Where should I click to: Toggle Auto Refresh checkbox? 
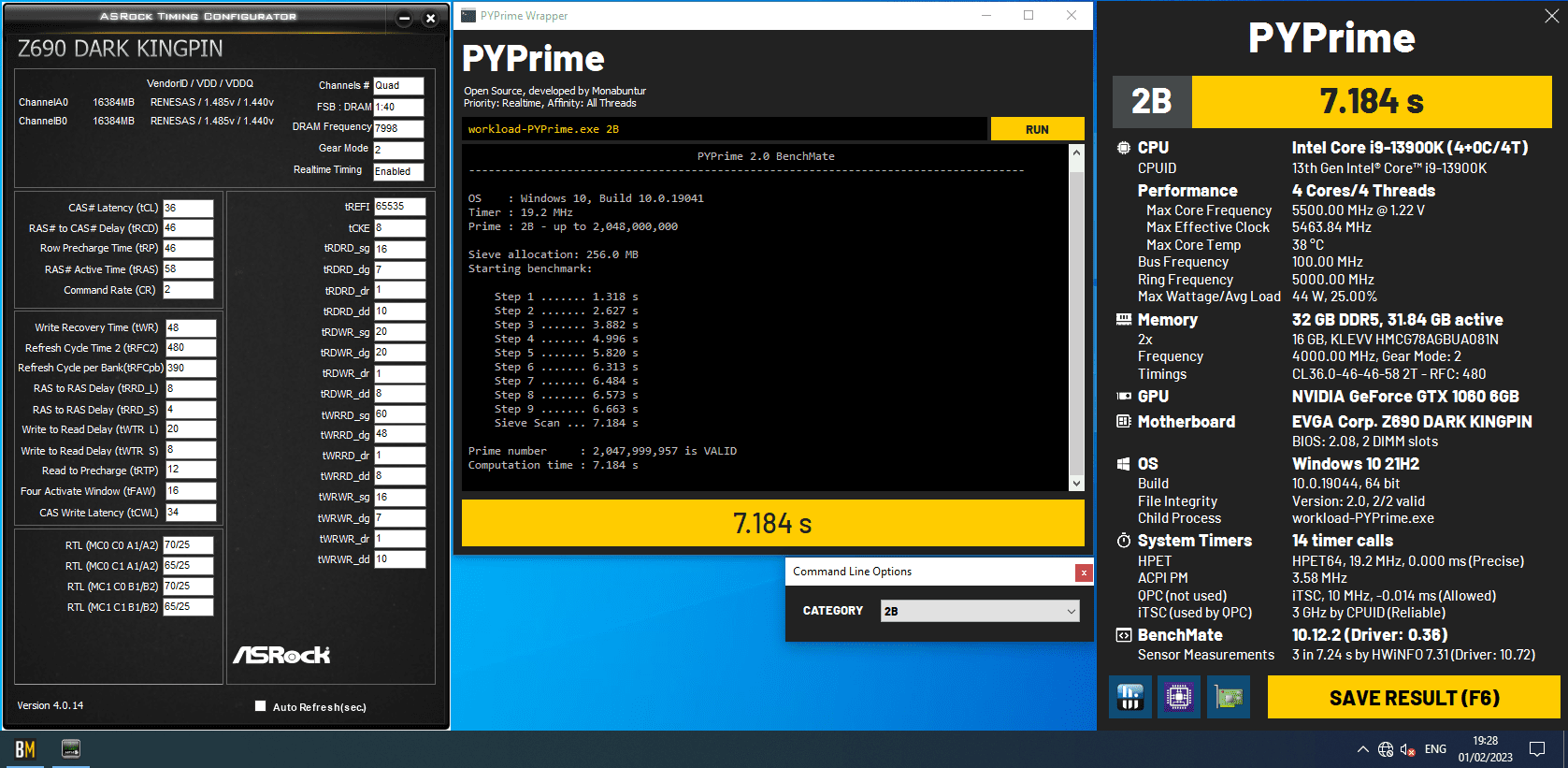261,706
